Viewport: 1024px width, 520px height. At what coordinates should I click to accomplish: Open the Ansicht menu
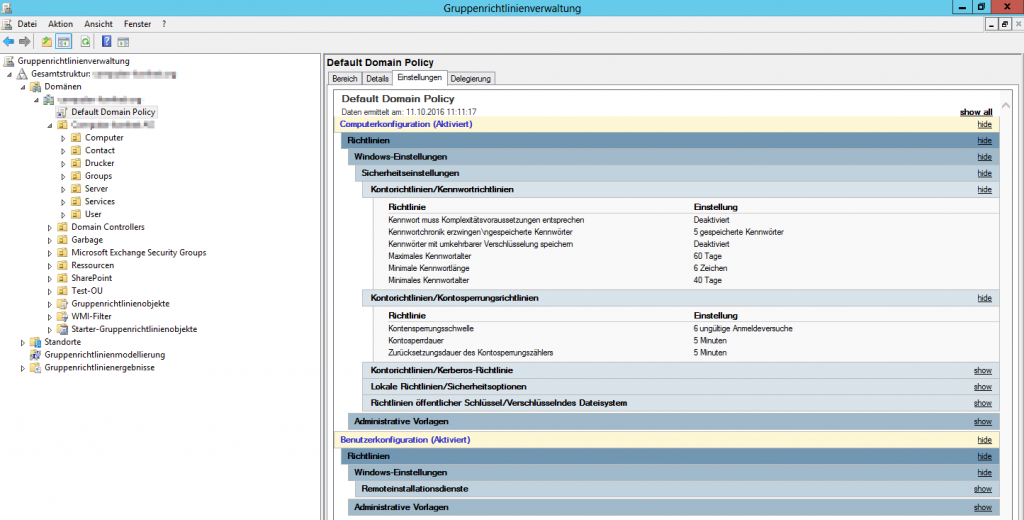pyautogui.click(x=99, y=24)
